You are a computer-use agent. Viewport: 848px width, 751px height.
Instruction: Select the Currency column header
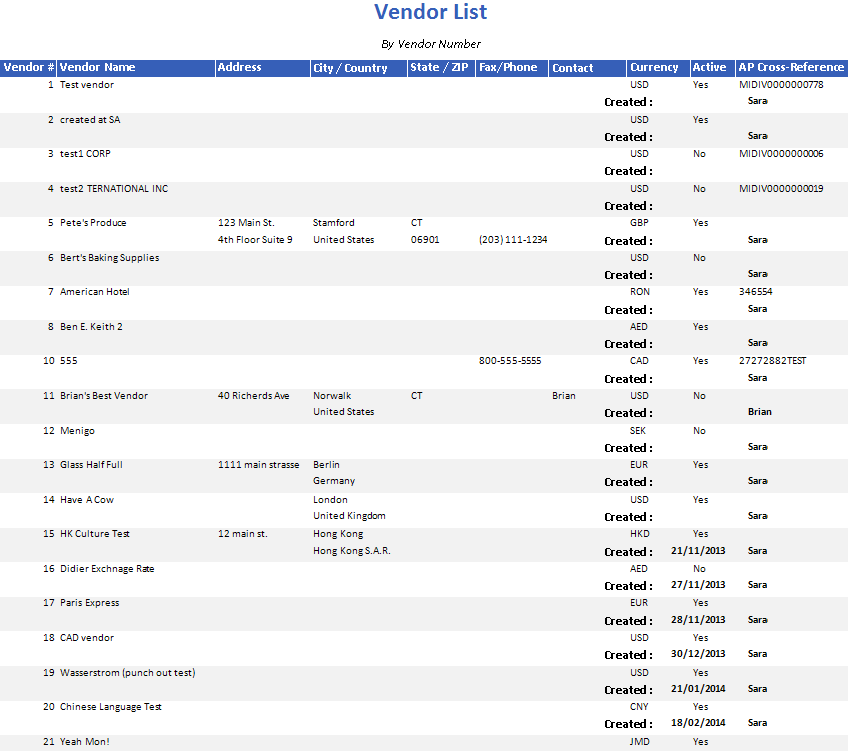(655, 68)
